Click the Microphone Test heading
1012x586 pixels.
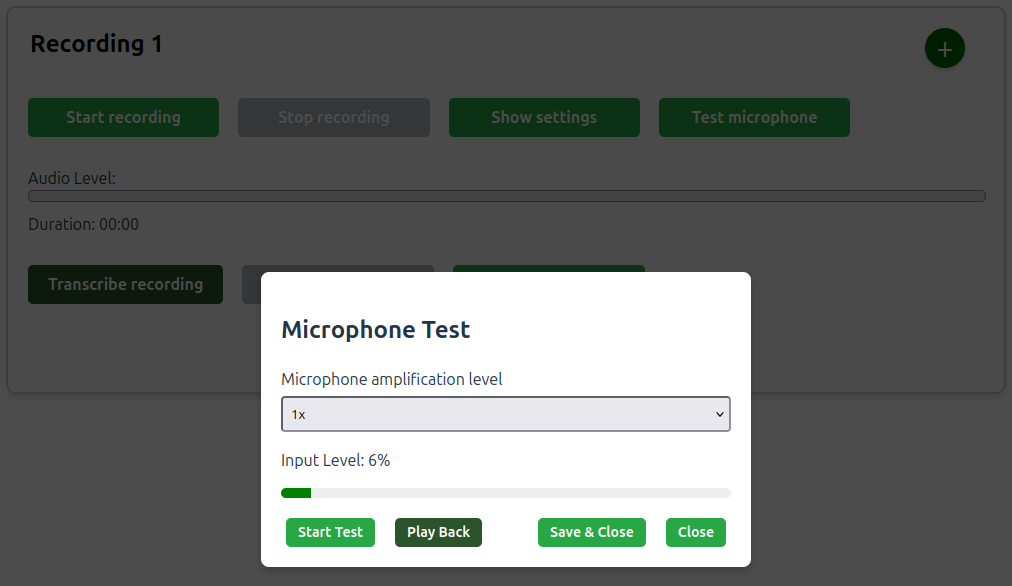375,329
